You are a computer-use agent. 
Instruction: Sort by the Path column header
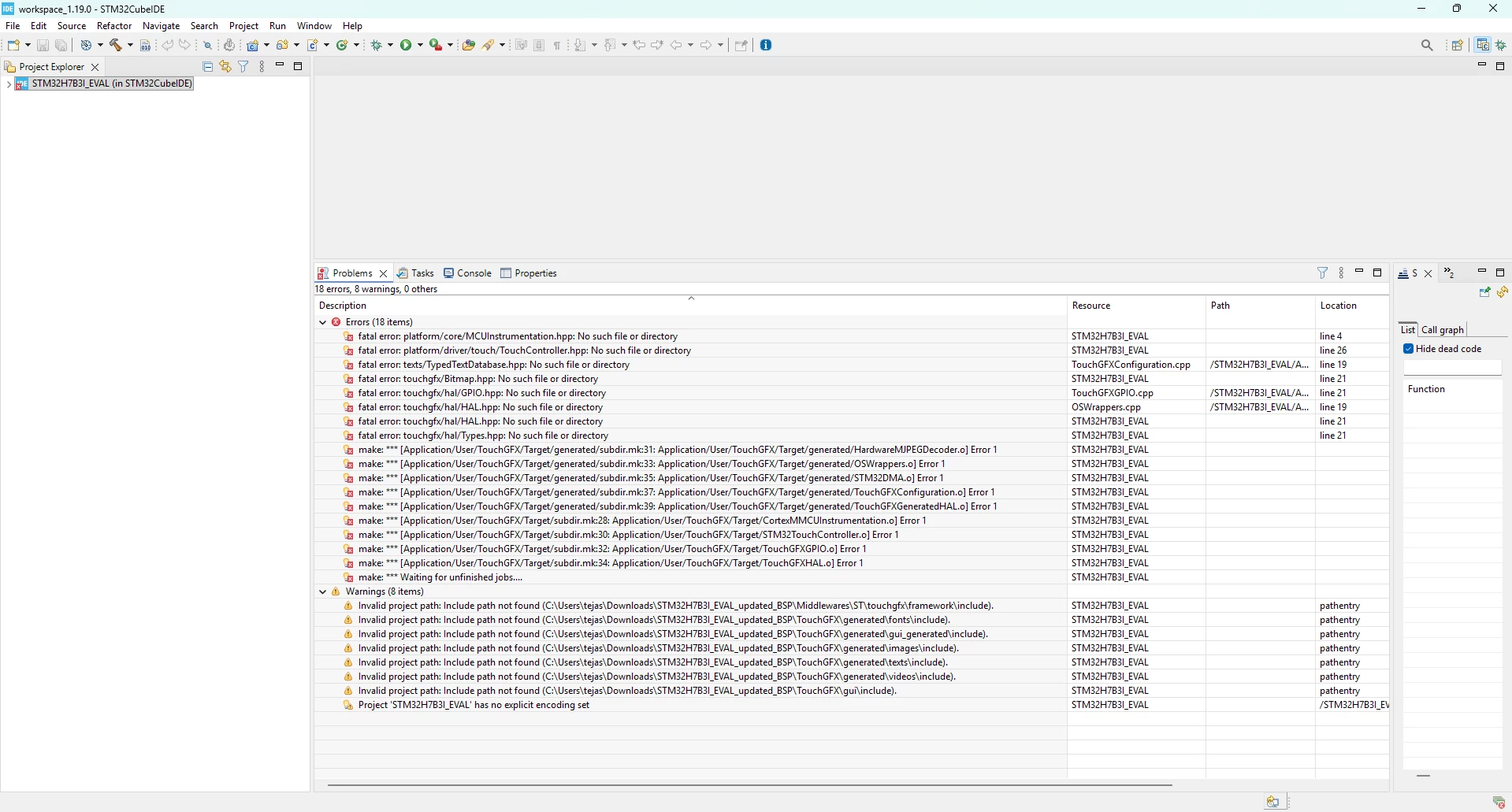[1261, 306]
